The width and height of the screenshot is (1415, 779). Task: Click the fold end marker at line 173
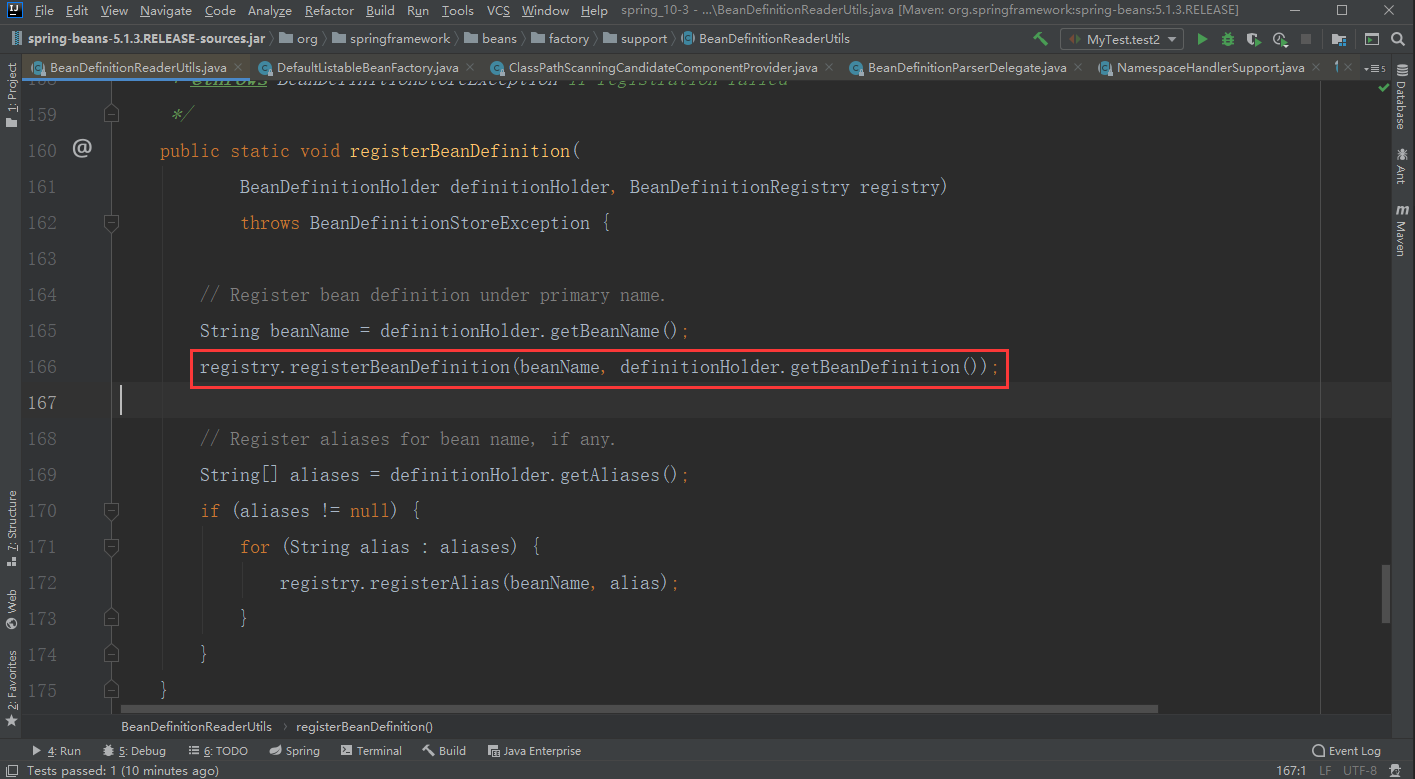pos(111,618)
